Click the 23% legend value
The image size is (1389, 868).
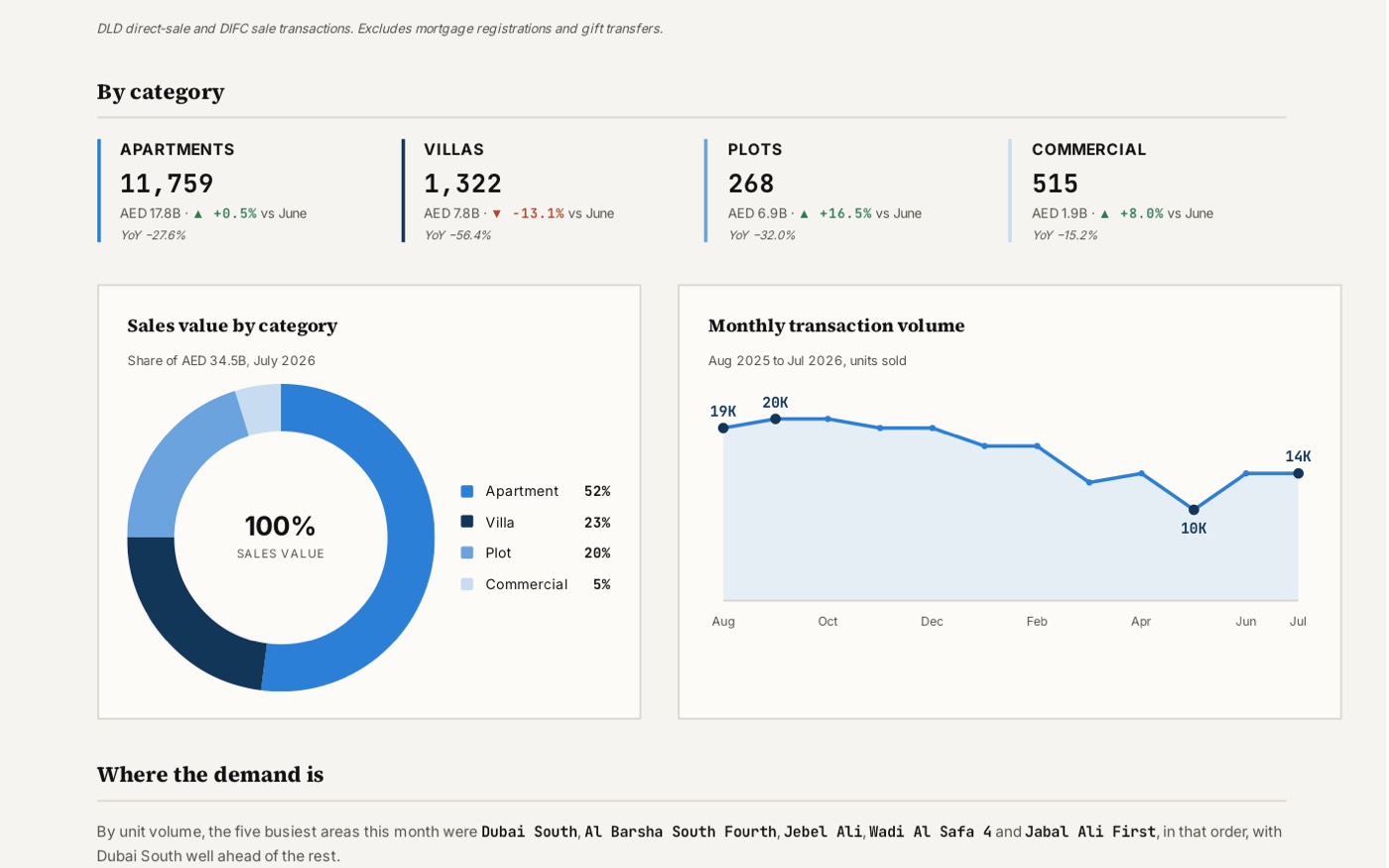pyautogui.click(x=597, y=522)
